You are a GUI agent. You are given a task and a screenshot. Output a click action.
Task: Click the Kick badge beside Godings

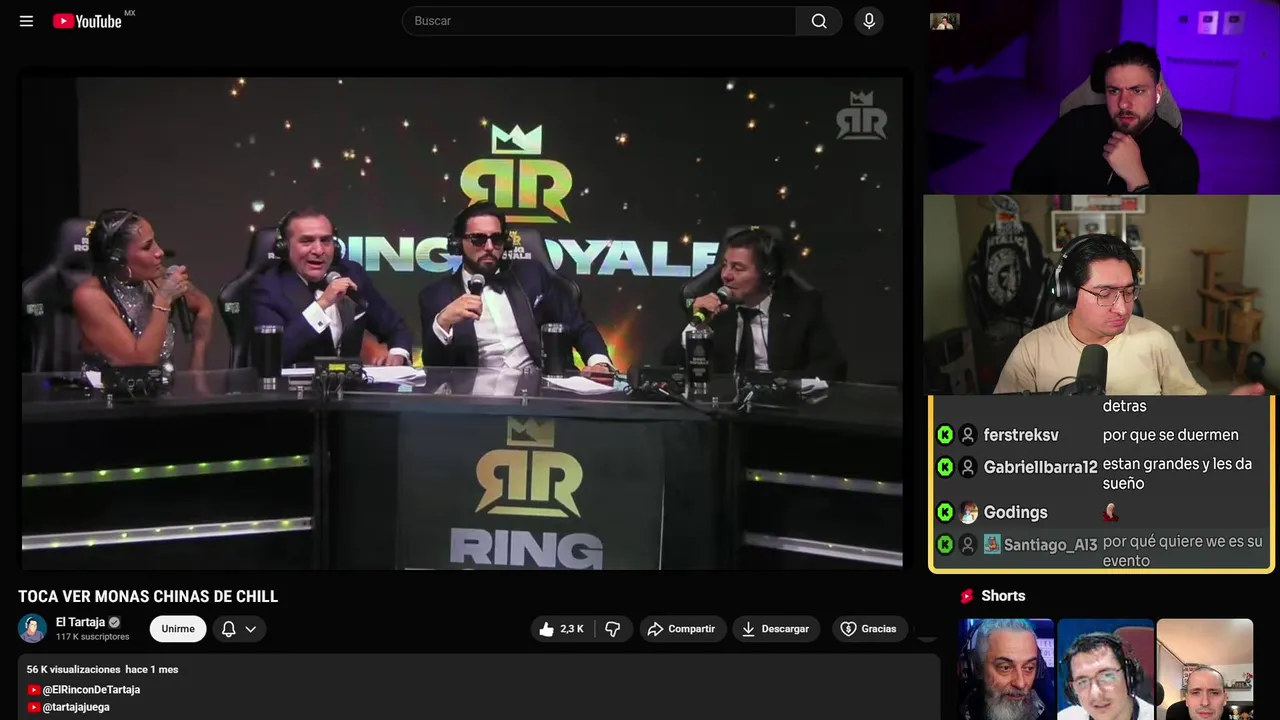tap(945, 513)
